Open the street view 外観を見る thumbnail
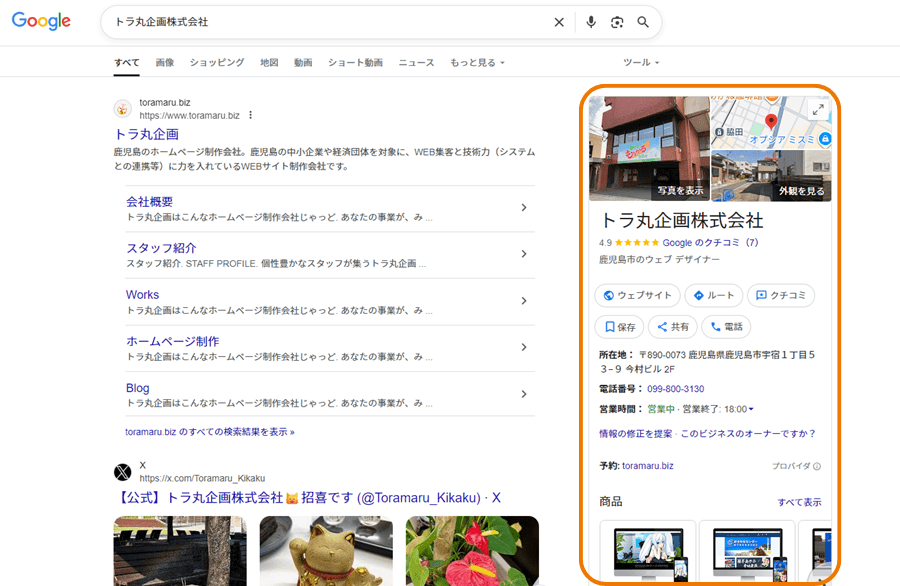900x586 pixels. pyautogui.click(x=771, y=176)
